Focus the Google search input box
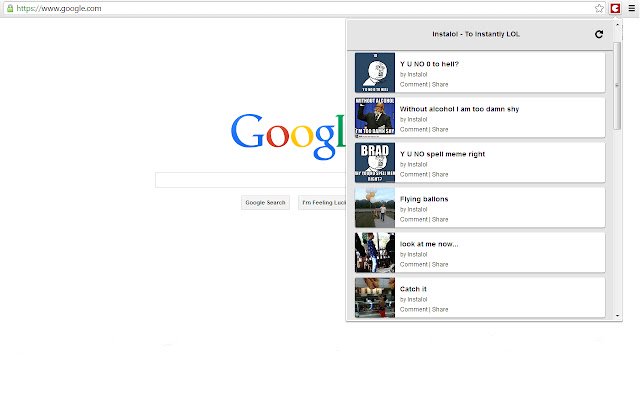This screenshot has height=400, width=640. pos(250,180)
